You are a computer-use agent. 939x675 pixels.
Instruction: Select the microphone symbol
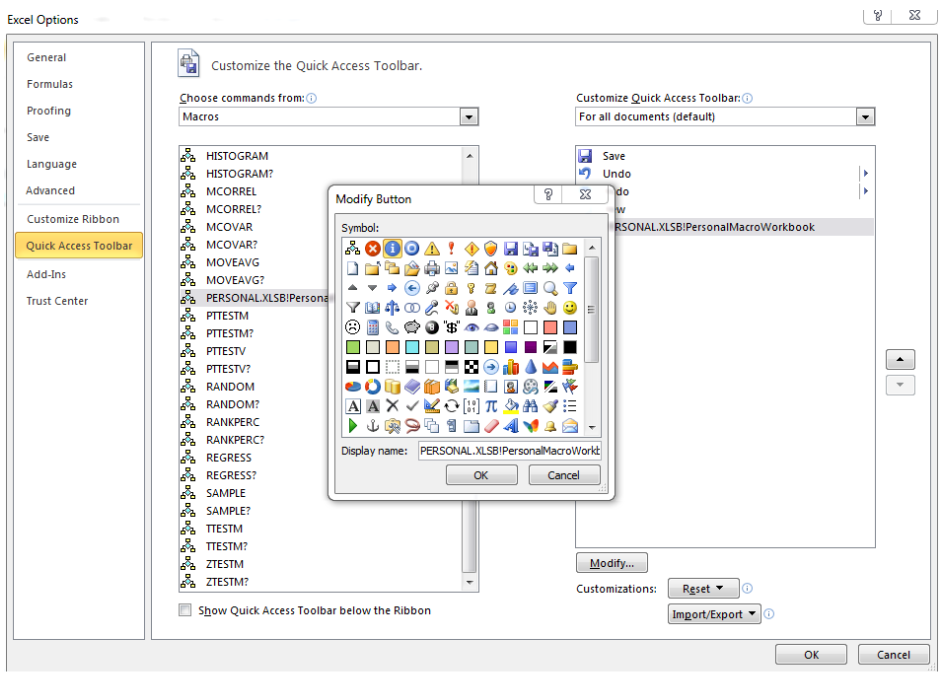(x=432, y=308)
